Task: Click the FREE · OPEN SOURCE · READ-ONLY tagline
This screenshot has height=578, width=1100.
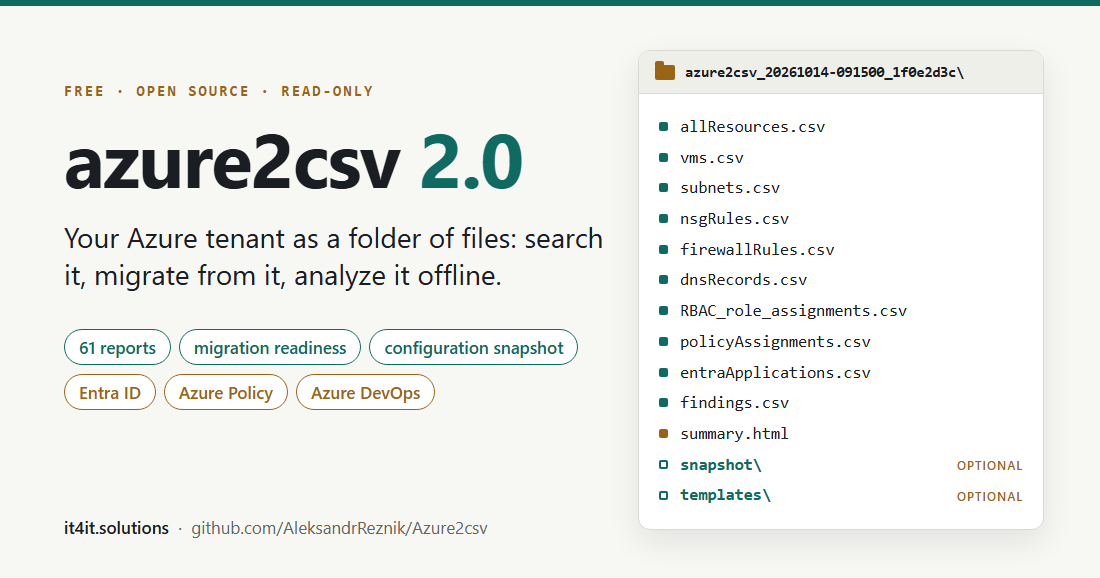Action: pos(219,91)
